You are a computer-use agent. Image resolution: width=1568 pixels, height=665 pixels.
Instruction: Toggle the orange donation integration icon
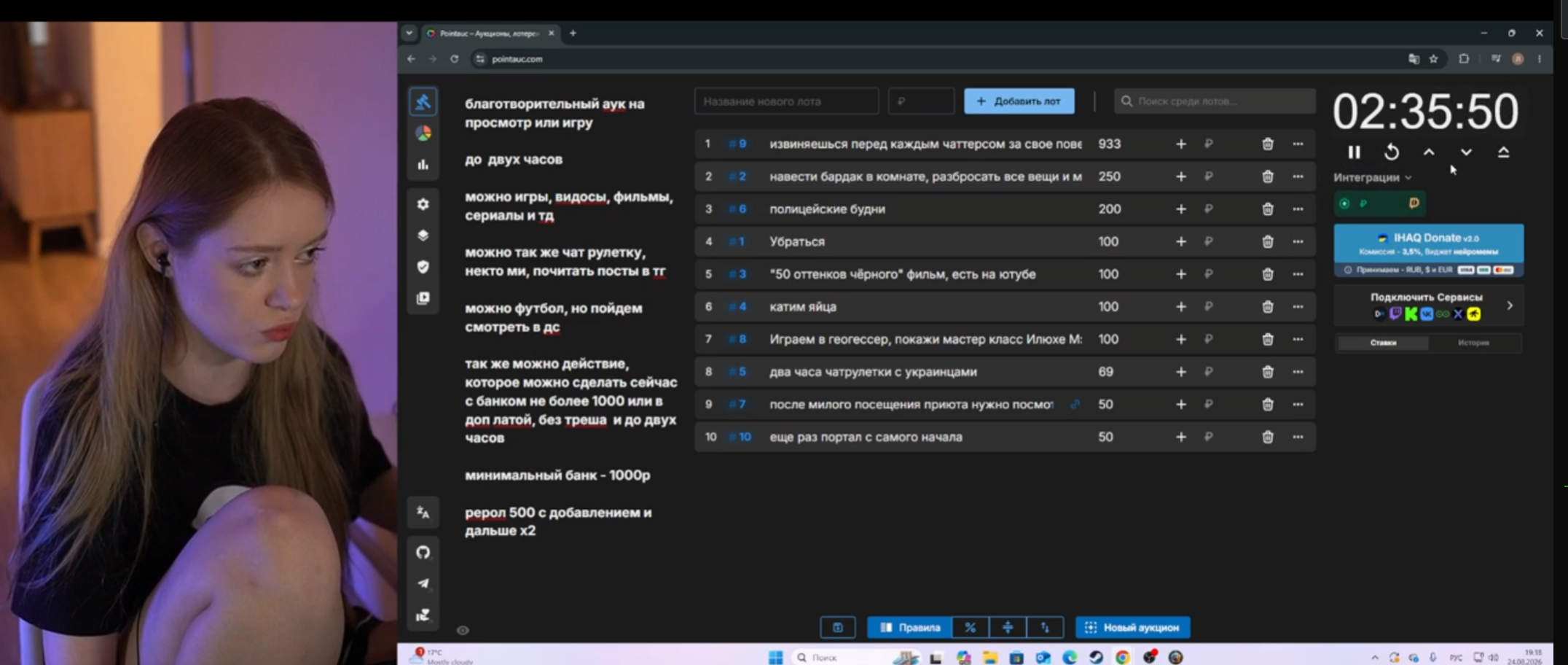[x=1414, y=203]
